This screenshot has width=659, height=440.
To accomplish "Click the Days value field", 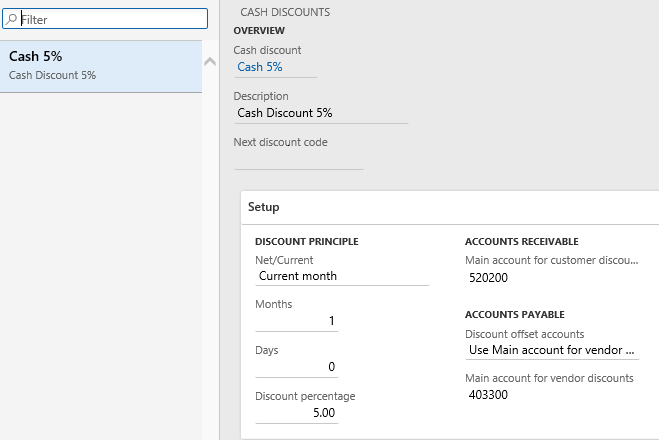I will [x=297, y=367].
